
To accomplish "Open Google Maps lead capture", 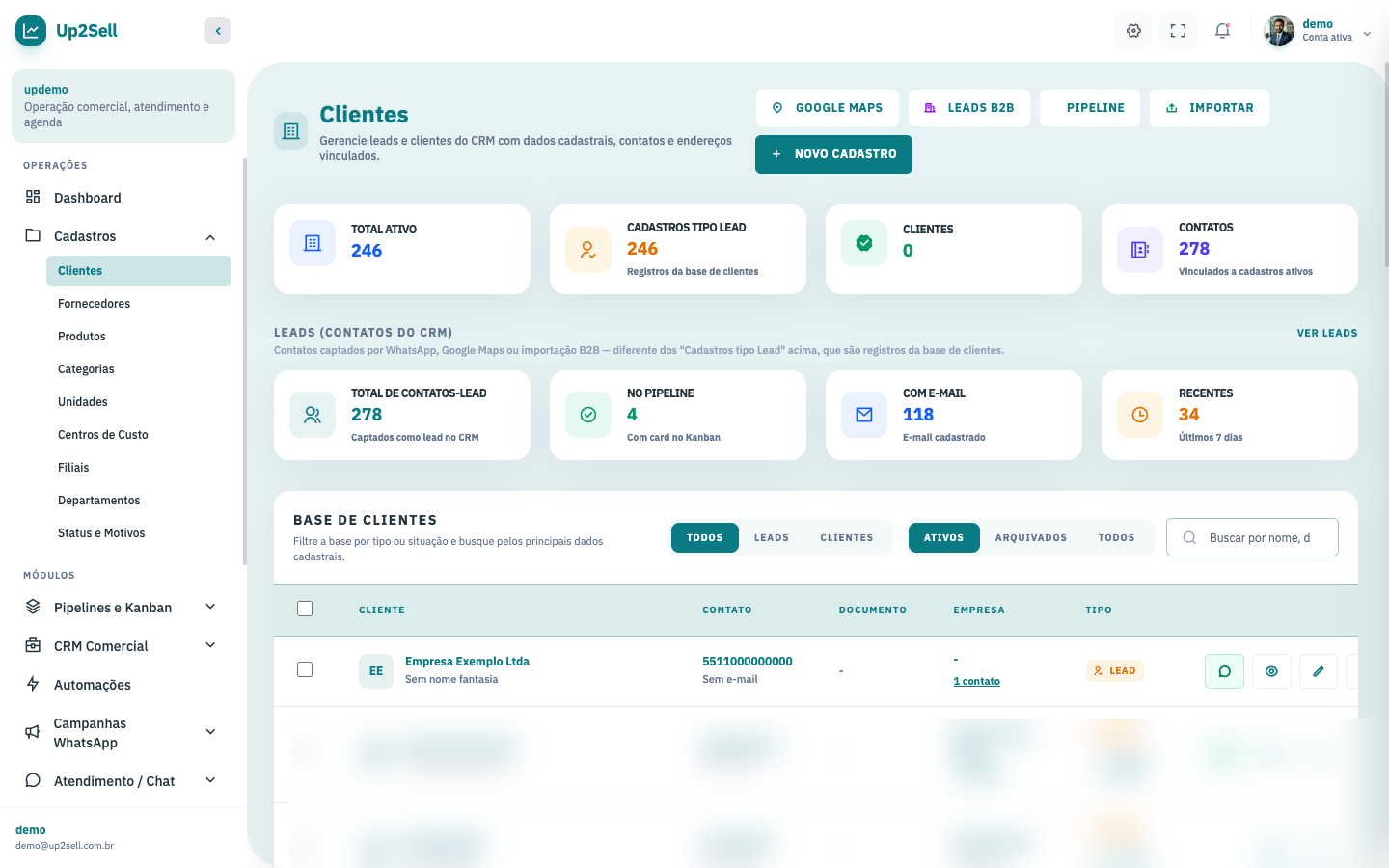I will [x=828, y=108].
